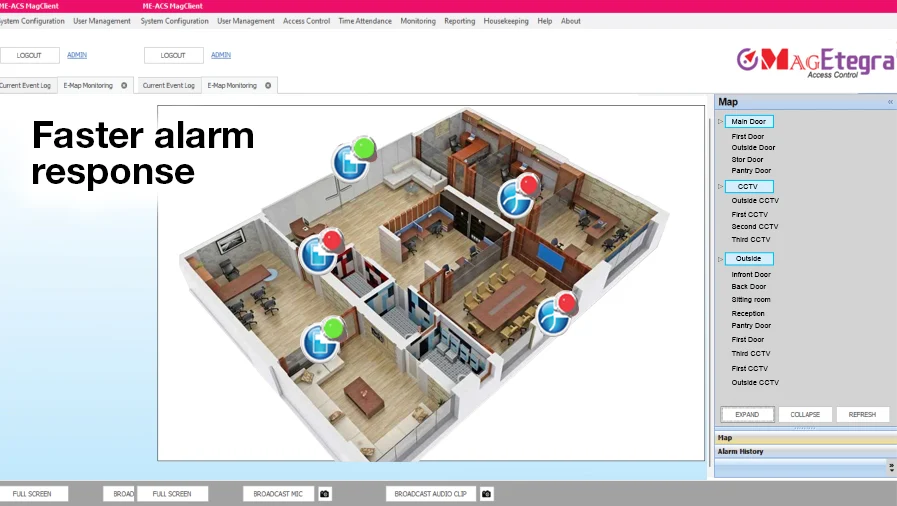
Task: Select First CCTV under the CCTV group
Action: [749, 215]
